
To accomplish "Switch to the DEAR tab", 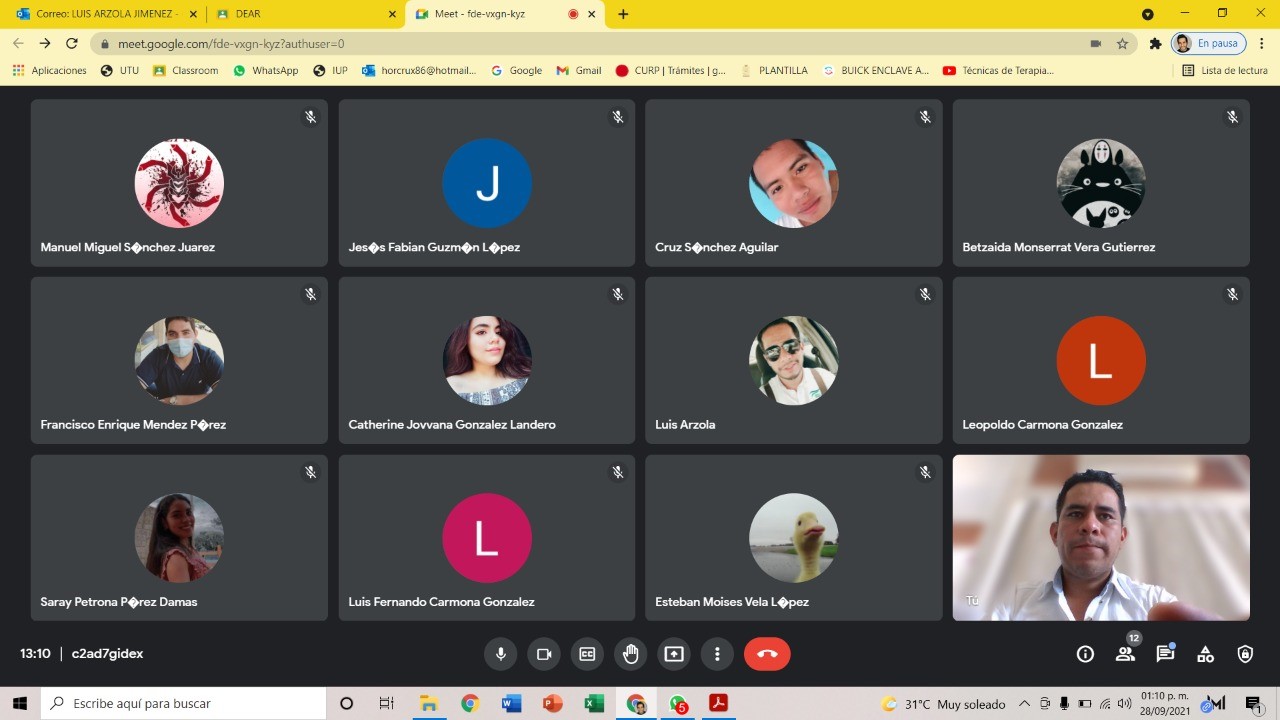I will point(300,14).
